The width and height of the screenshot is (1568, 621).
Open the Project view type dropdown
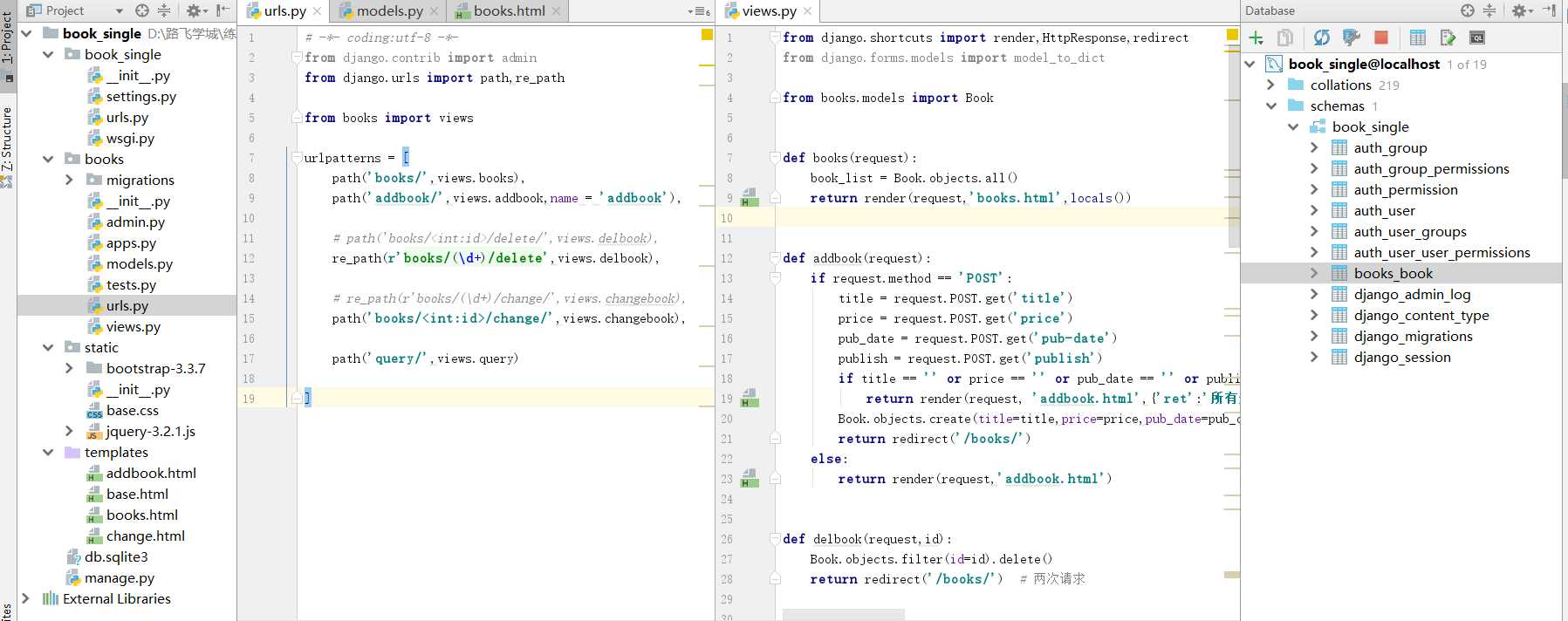point(120,10)
